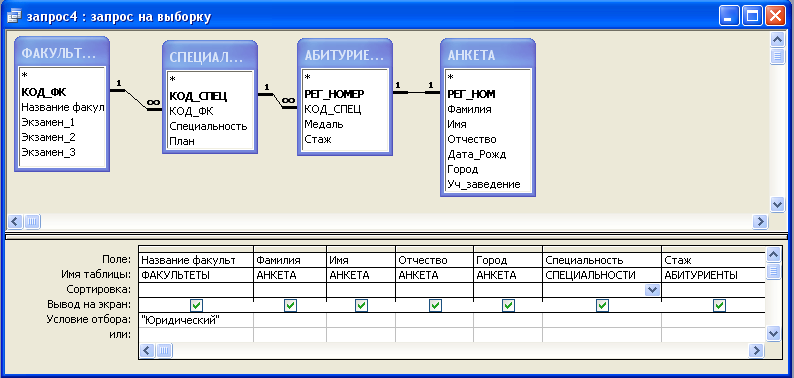The height and width of the screenshot is (378, 794).
Task: Select КОД_СПЕЦ field in СПЕЦИАЛ... table
Action: (198, 96)
